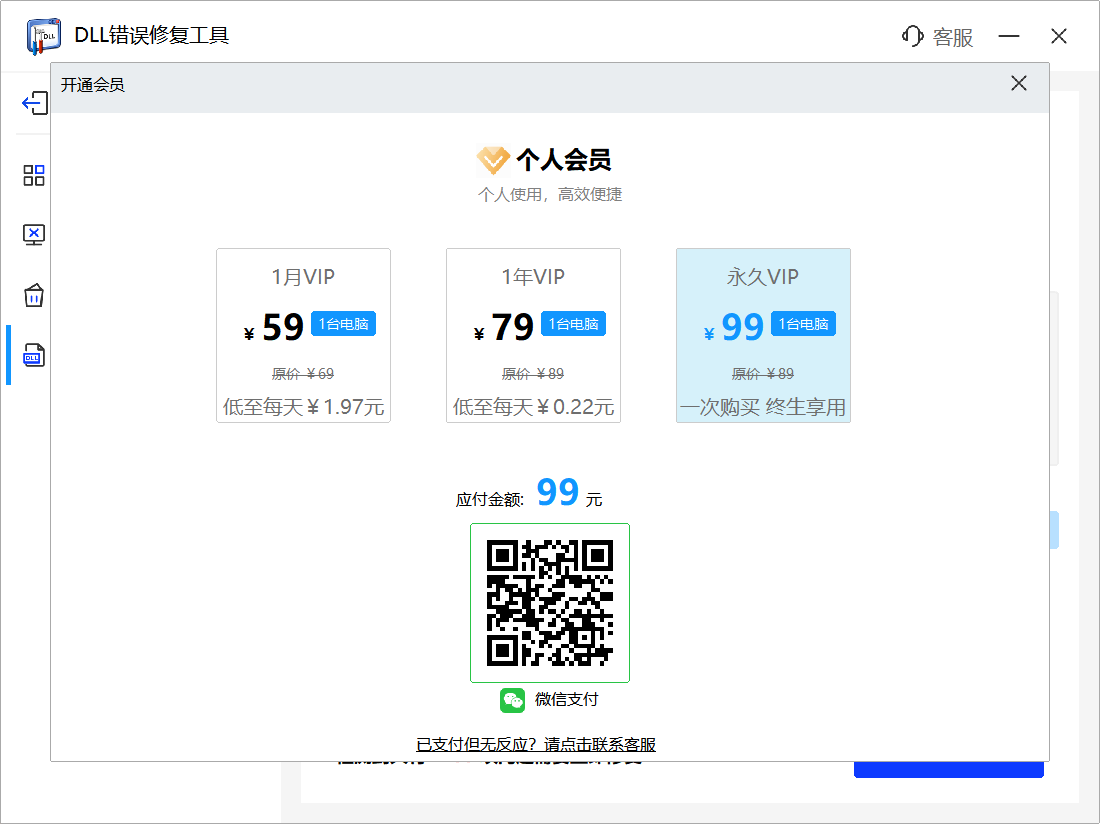Select the 1月VIP pricing plan
This screenshot has width=1100, height=824.
pos(303,335)
